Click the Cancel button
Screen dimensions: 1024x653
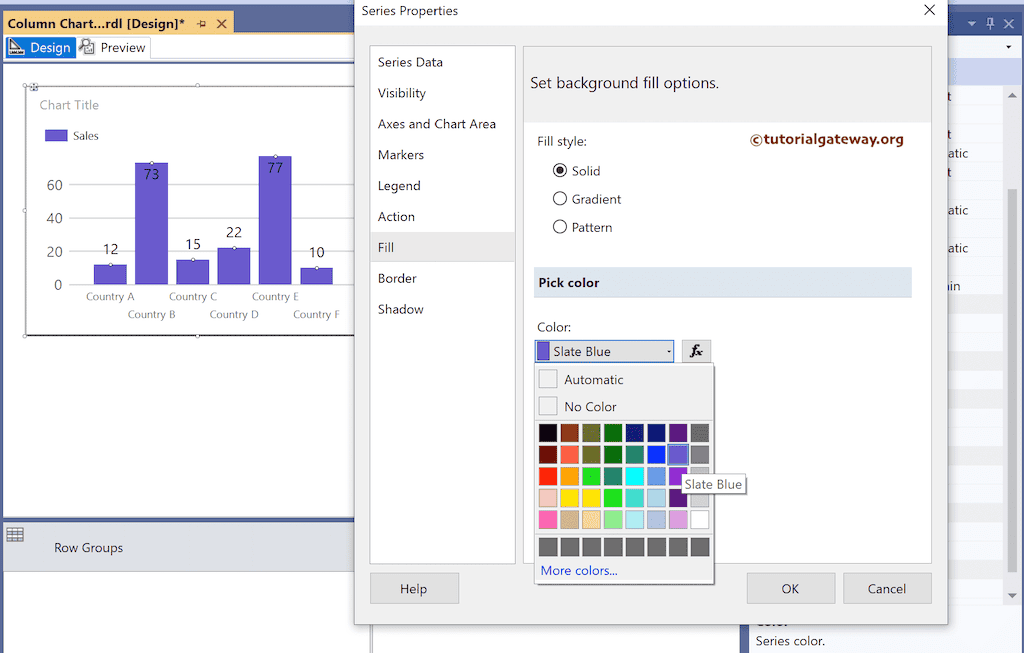[887, 588]
